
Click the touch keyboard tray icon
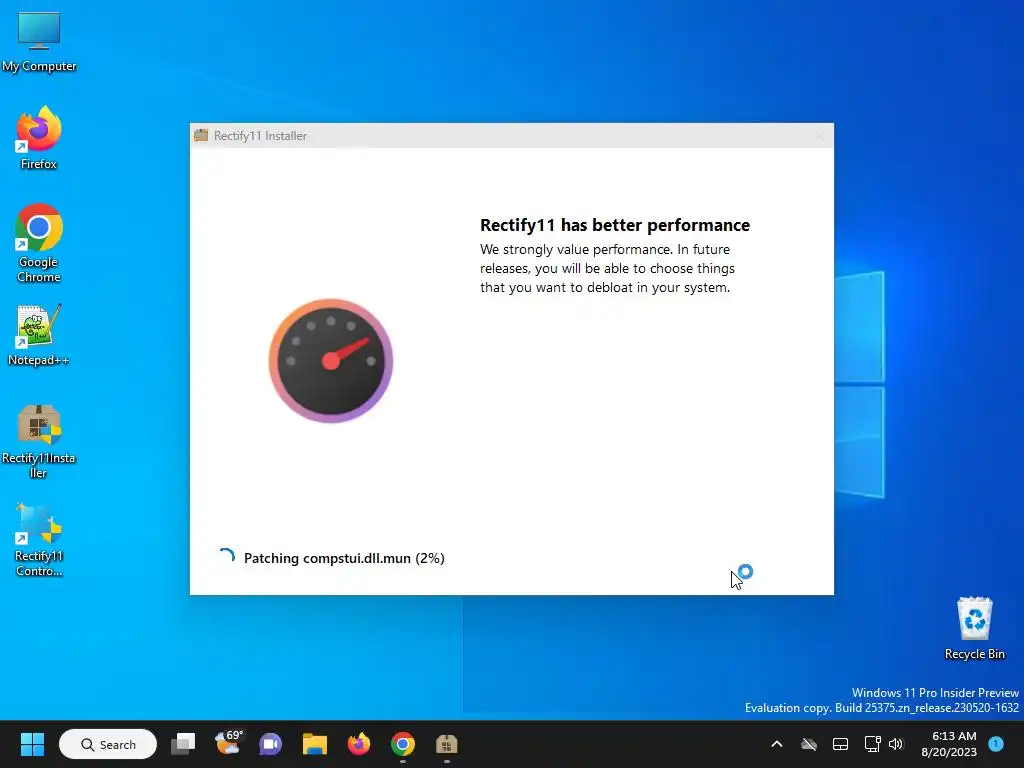pos(840,744)
